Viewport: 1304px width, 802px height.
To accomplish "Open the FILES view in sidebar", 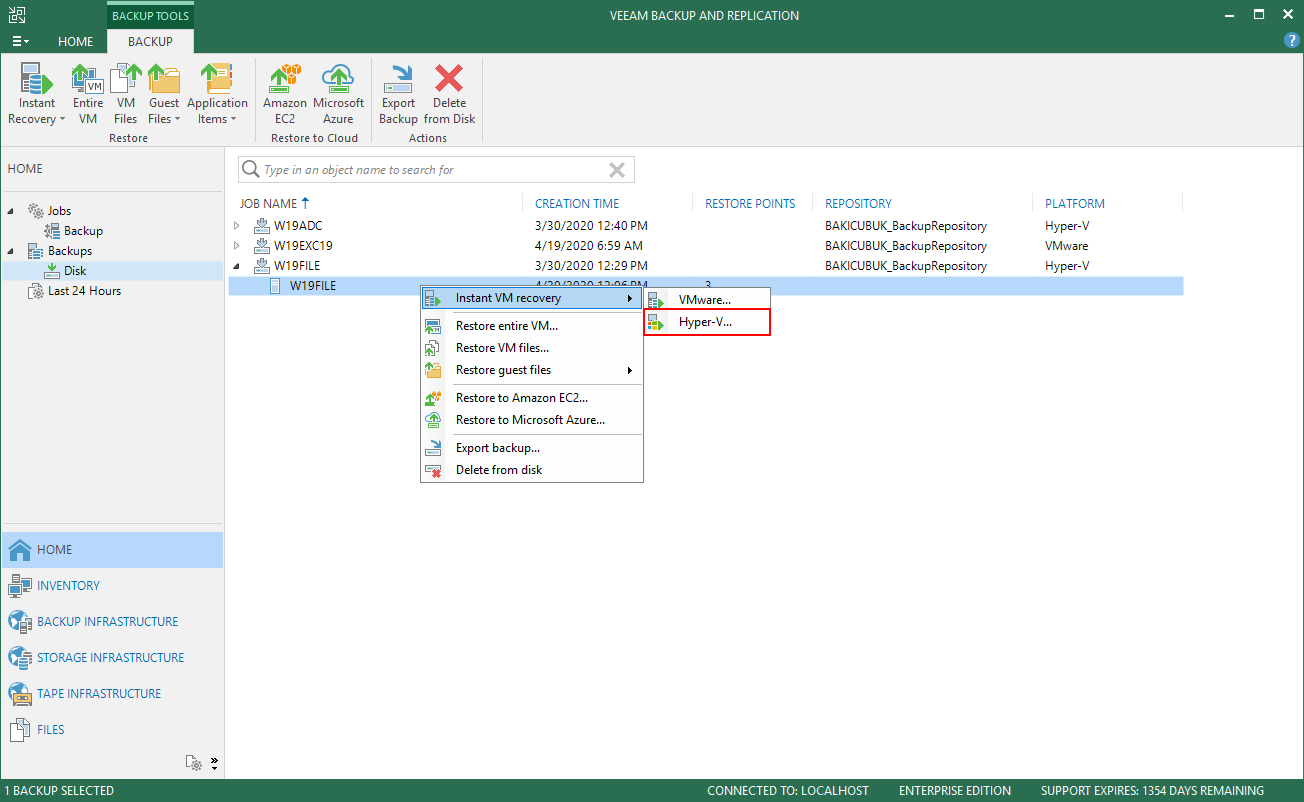I will tap(112, 730).
